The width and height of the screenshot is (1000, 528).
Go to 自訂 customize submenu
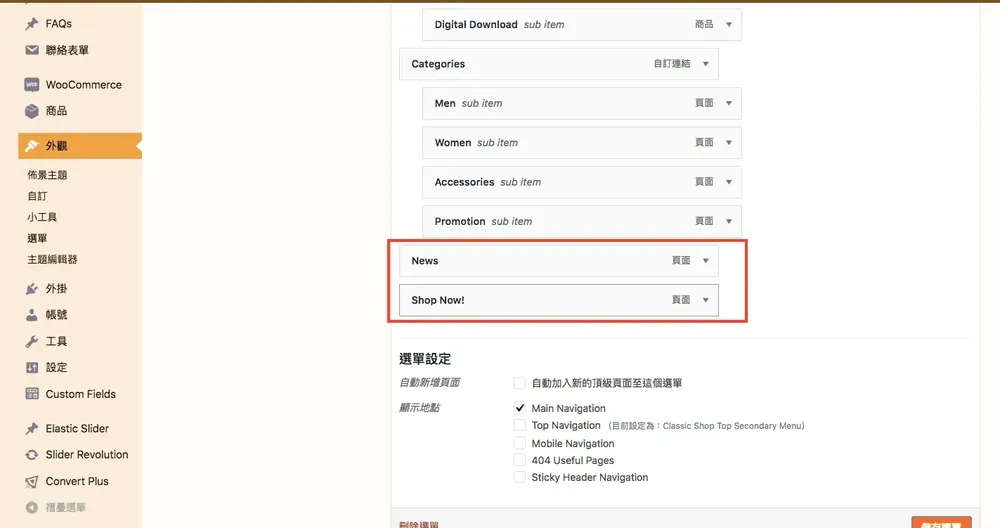[37, 196]
